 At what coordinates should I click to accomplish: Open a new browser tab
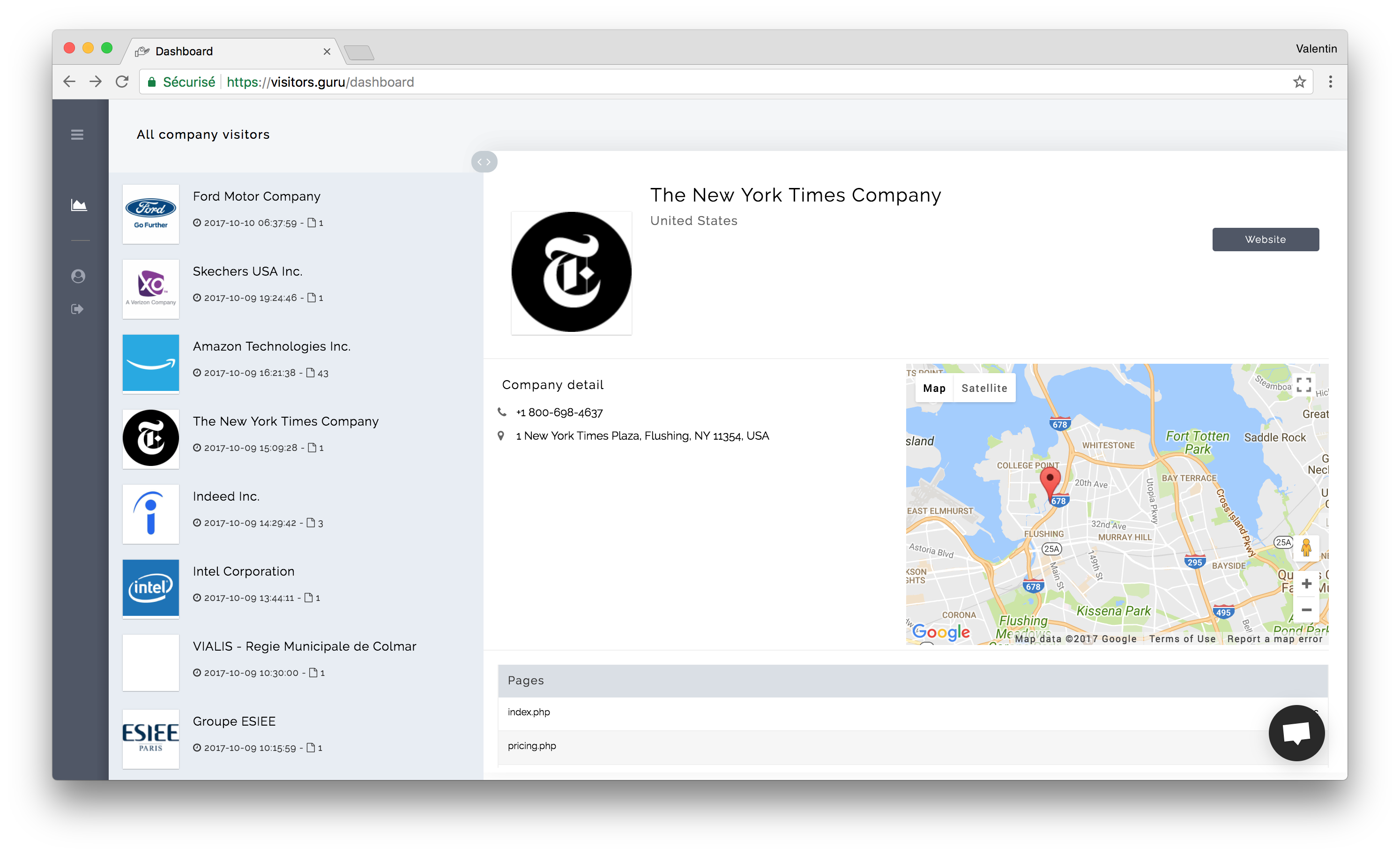(x=359, y=53)
